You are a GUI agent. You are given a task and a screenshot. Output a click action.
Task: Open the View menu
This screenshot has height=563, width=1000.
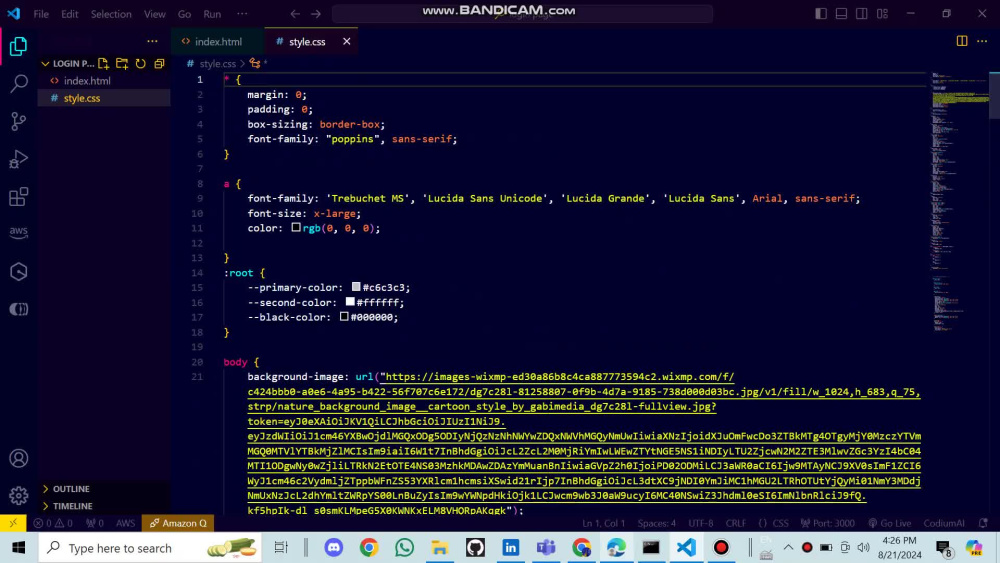[x=154, y=14]
